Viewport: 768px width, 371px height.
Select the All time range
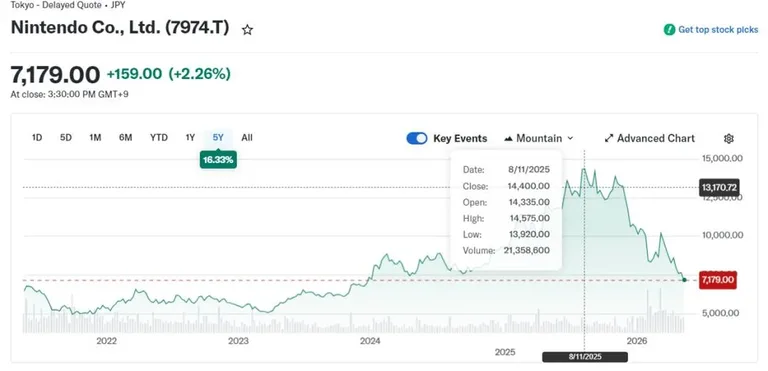tap(247, 138)
